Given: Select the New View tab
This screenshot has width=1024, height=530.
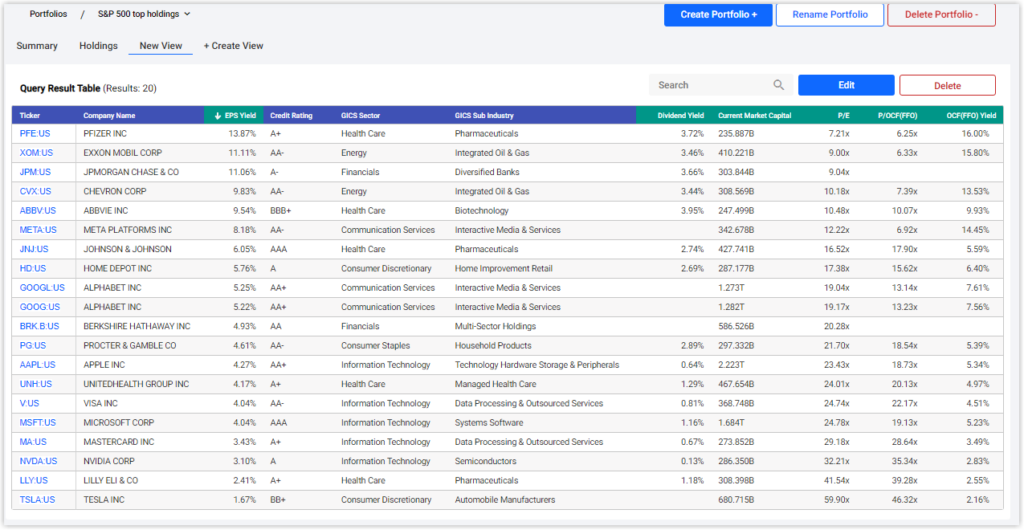Looking at the screenshot, I should pyautogui.click(x=161, y=46).
